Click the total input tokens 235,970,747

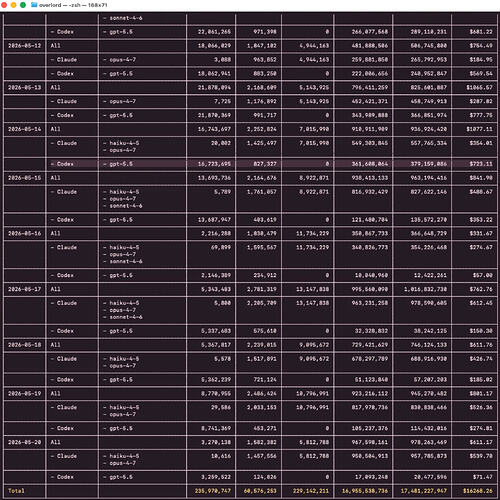click(x=213, y=491)
